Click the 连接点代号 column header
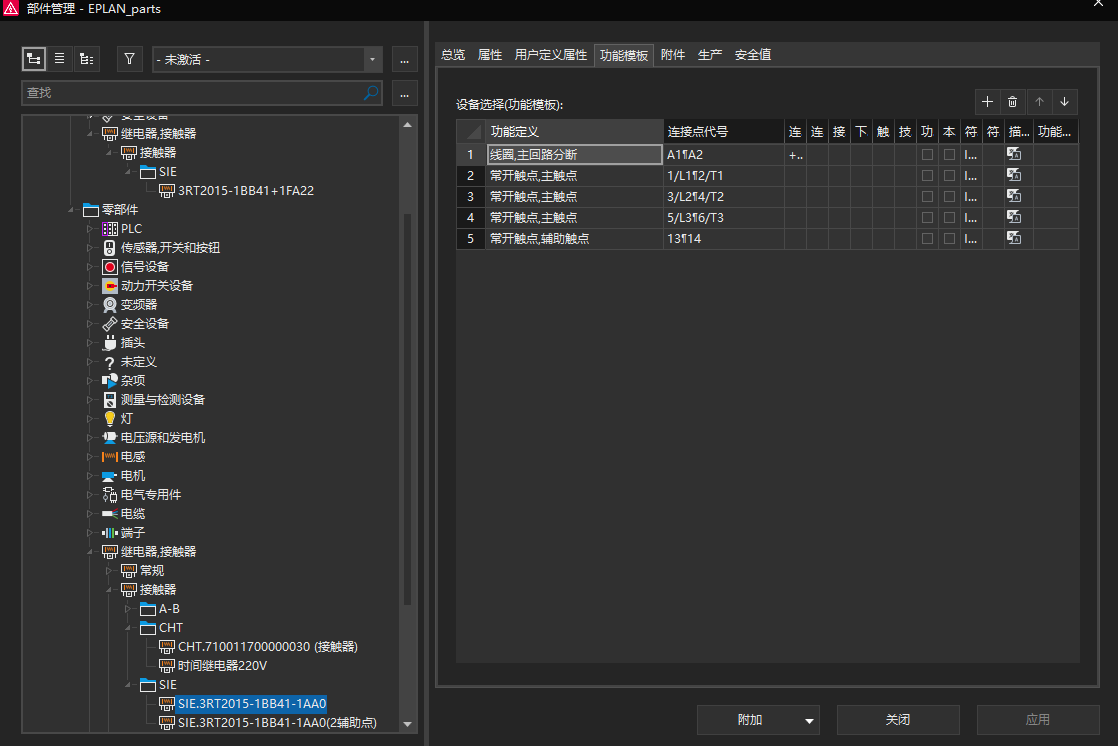The image size is (1118, 746). (723, 132)
